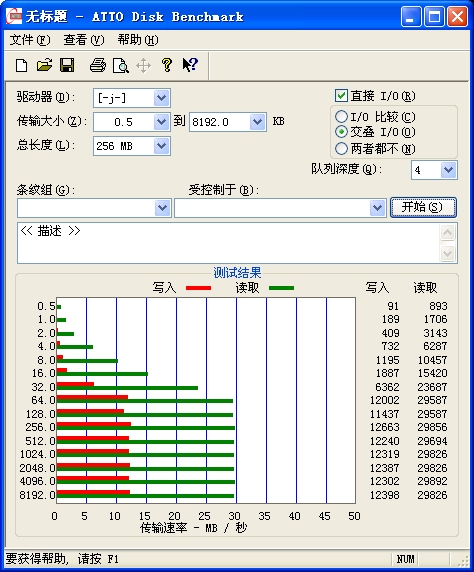Click the read value 29694
474x572 pixels.
point(432,441)
